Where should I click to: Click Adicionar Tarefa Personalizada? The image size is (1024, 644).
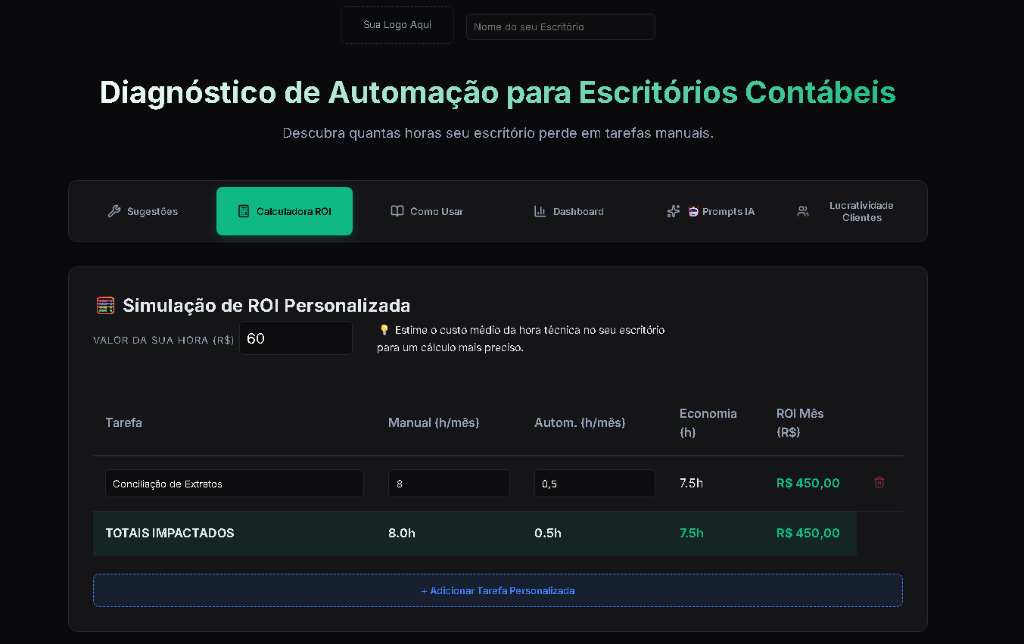click(x=497, y=590)
